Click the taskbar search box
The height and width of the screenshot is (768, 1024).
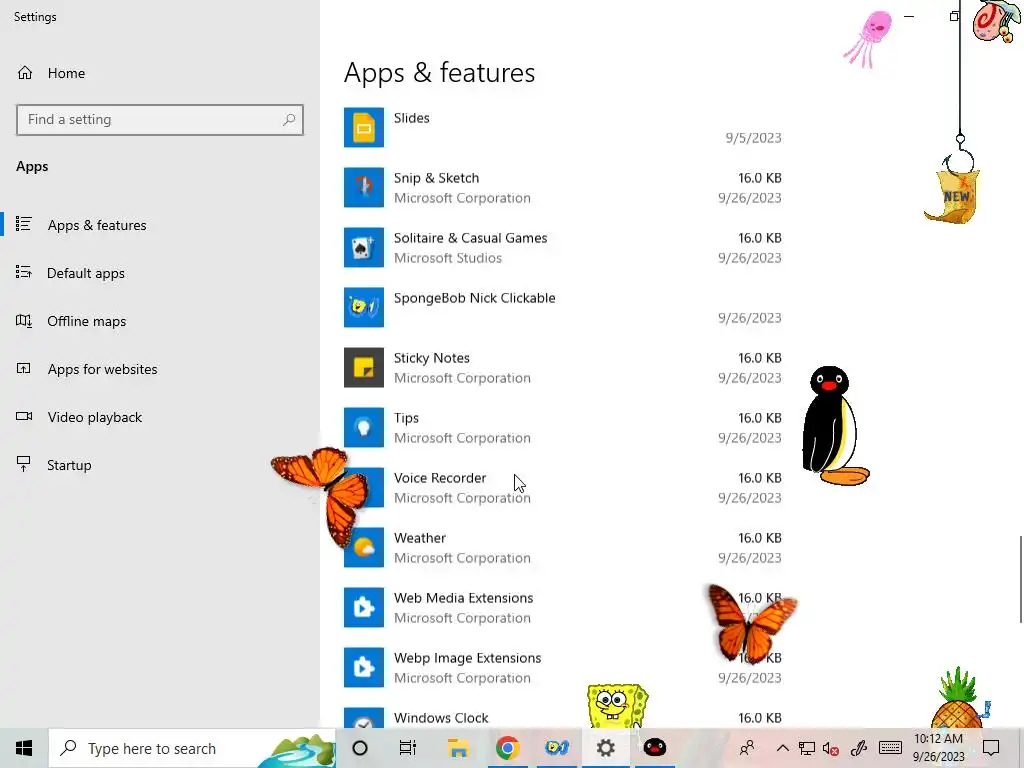(192, 748)
